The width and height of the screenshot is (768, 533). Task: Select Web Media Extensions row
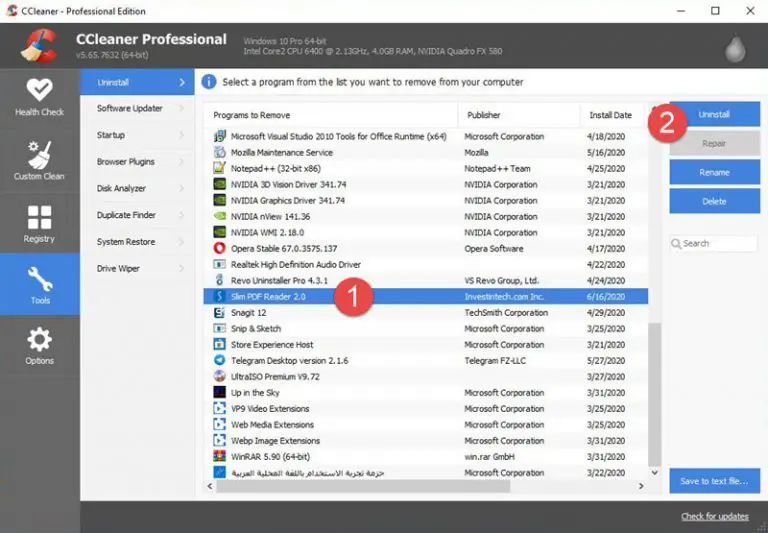(x=426, y=424)
